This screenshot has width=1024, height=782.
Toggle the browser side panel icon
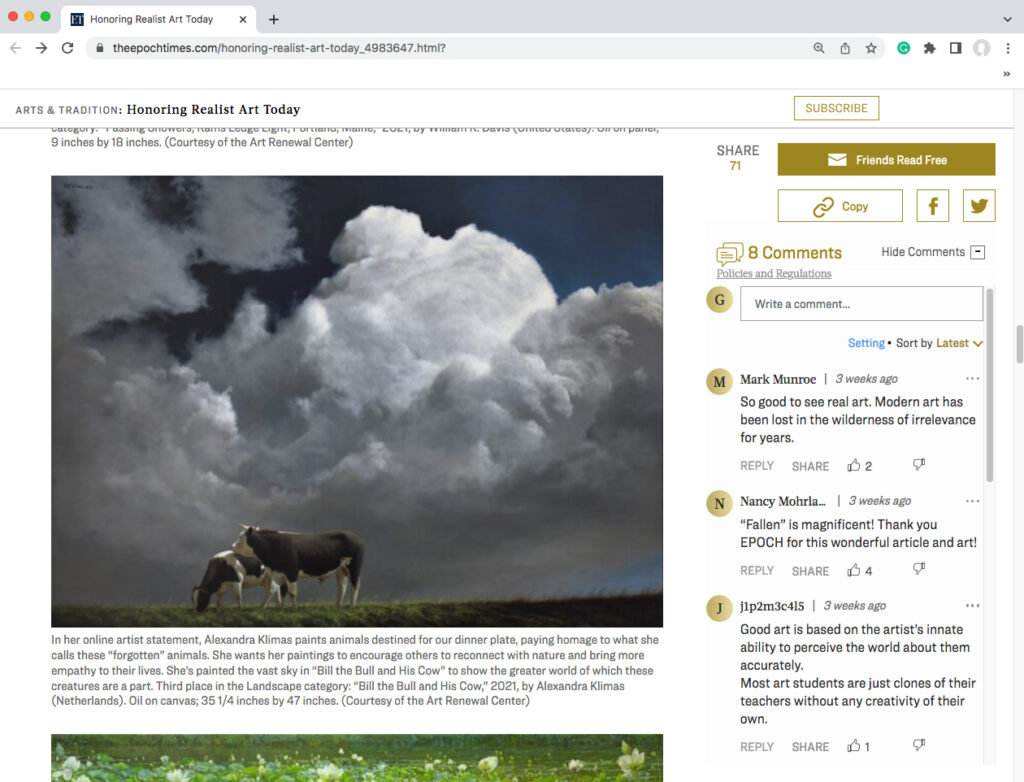[x=955, y=48]
